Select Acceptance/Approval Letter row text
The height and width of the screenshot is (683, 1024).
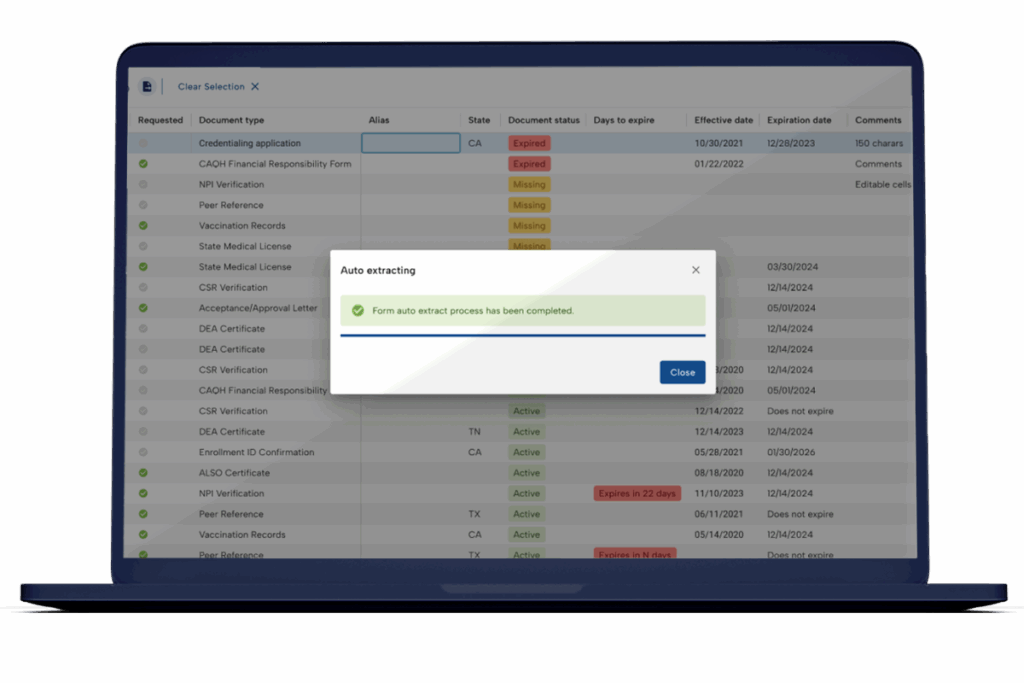[258, 308]
